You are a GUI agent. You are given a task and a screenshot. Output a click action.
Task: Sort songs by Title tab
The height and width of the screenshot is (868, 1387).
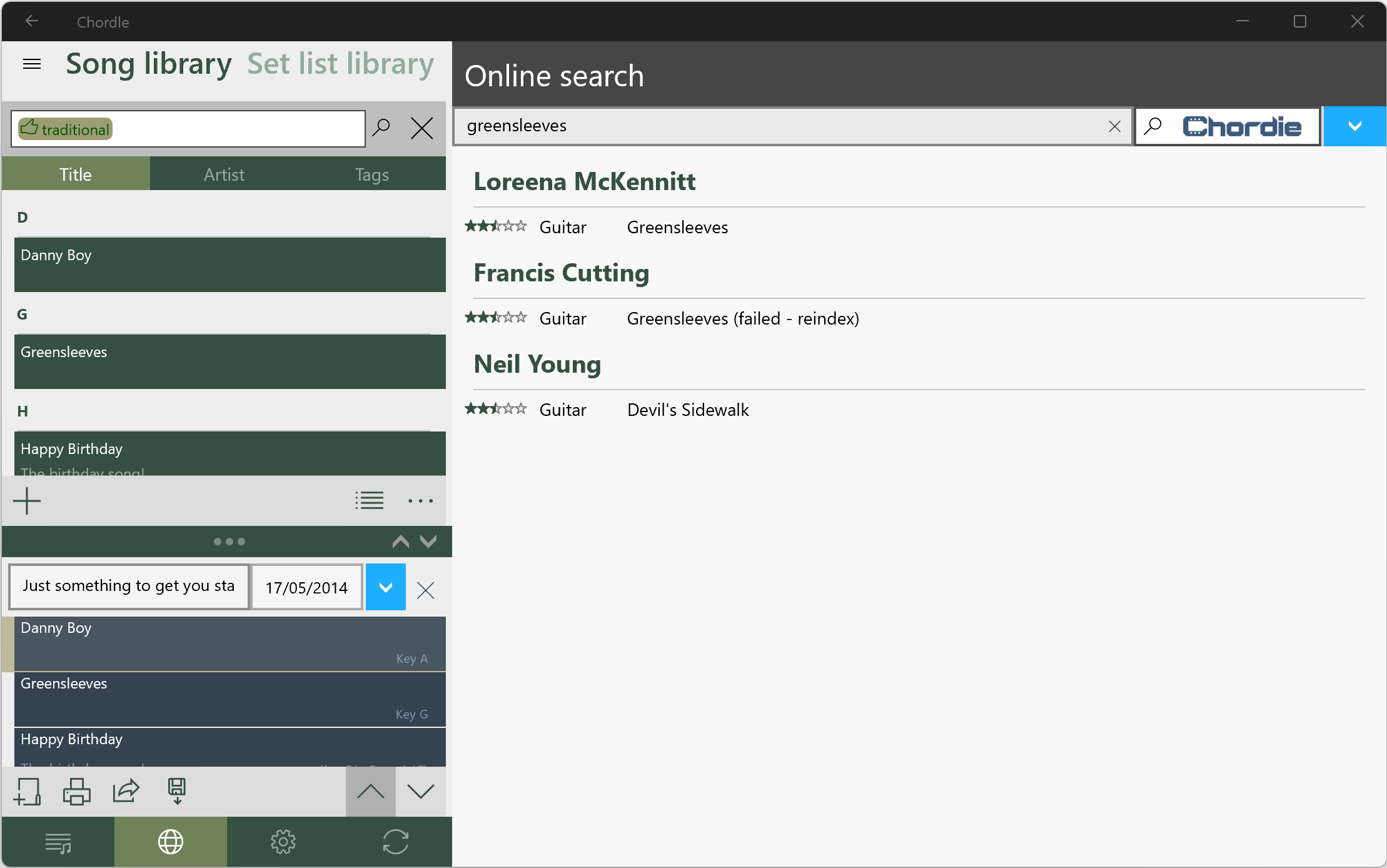(76, 174)
